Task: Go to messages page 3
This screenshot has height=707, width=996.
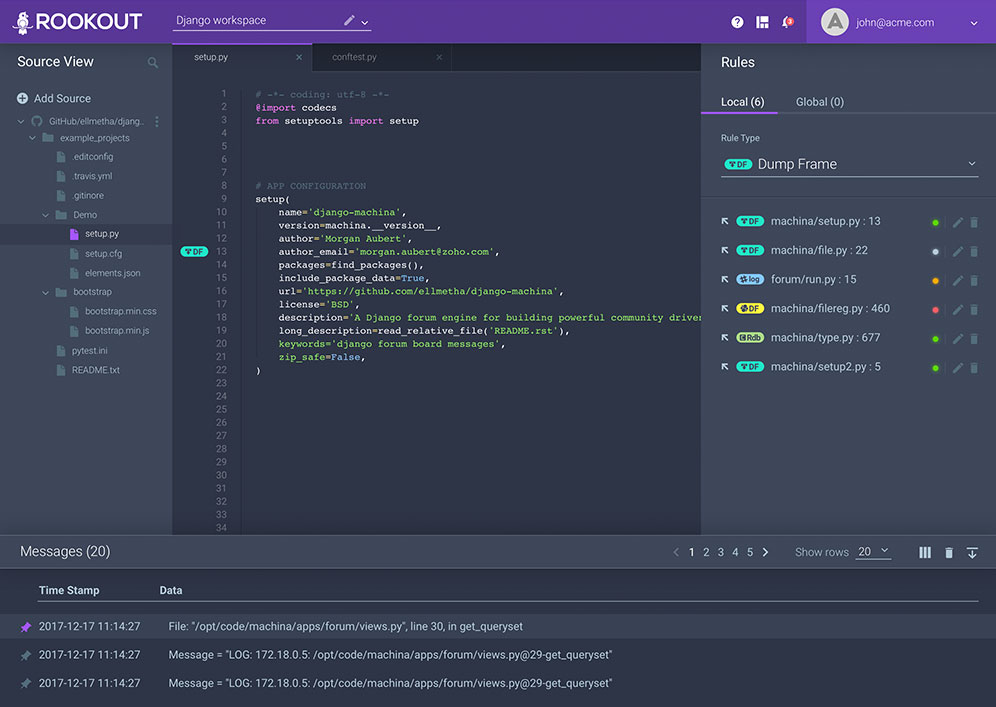Action: click(x=720, y=552)
